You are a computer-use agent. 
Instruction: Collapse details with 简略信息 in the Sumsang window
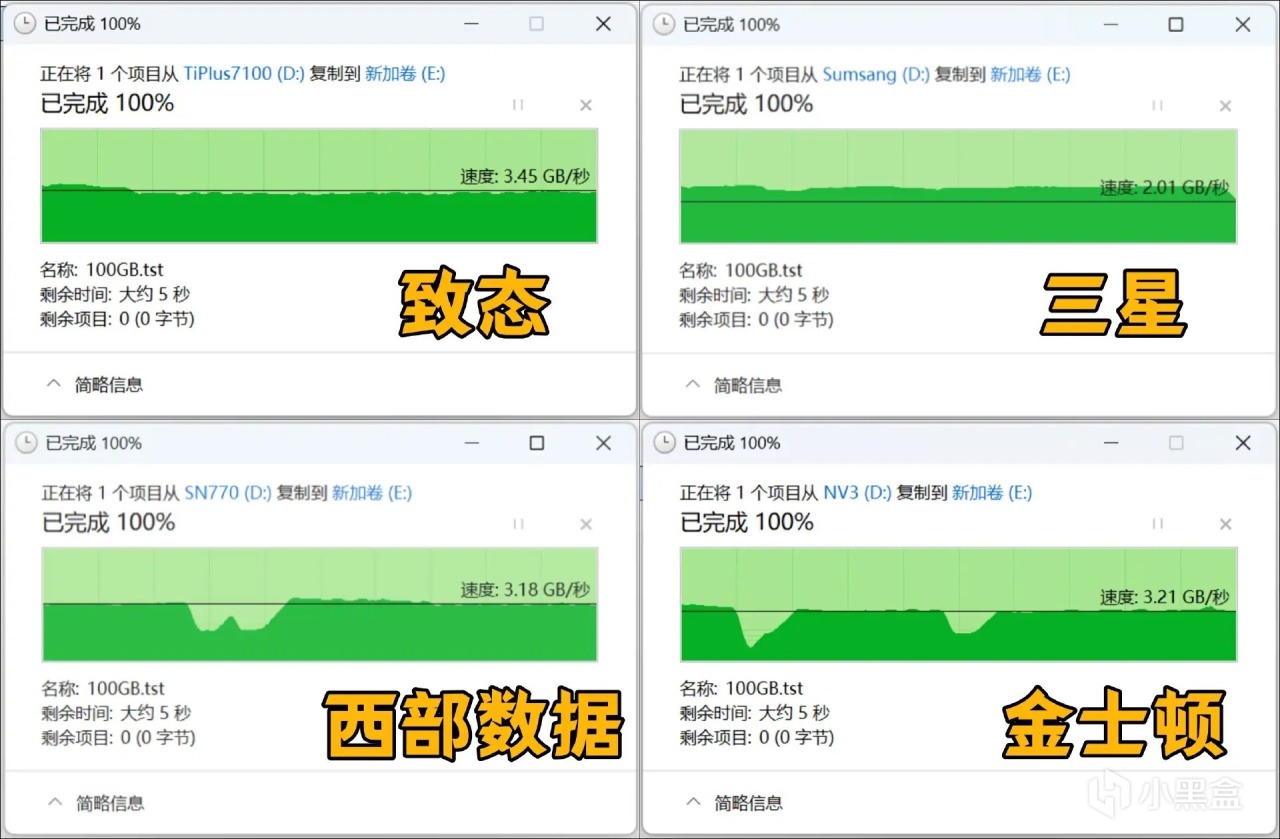point(733,385)
